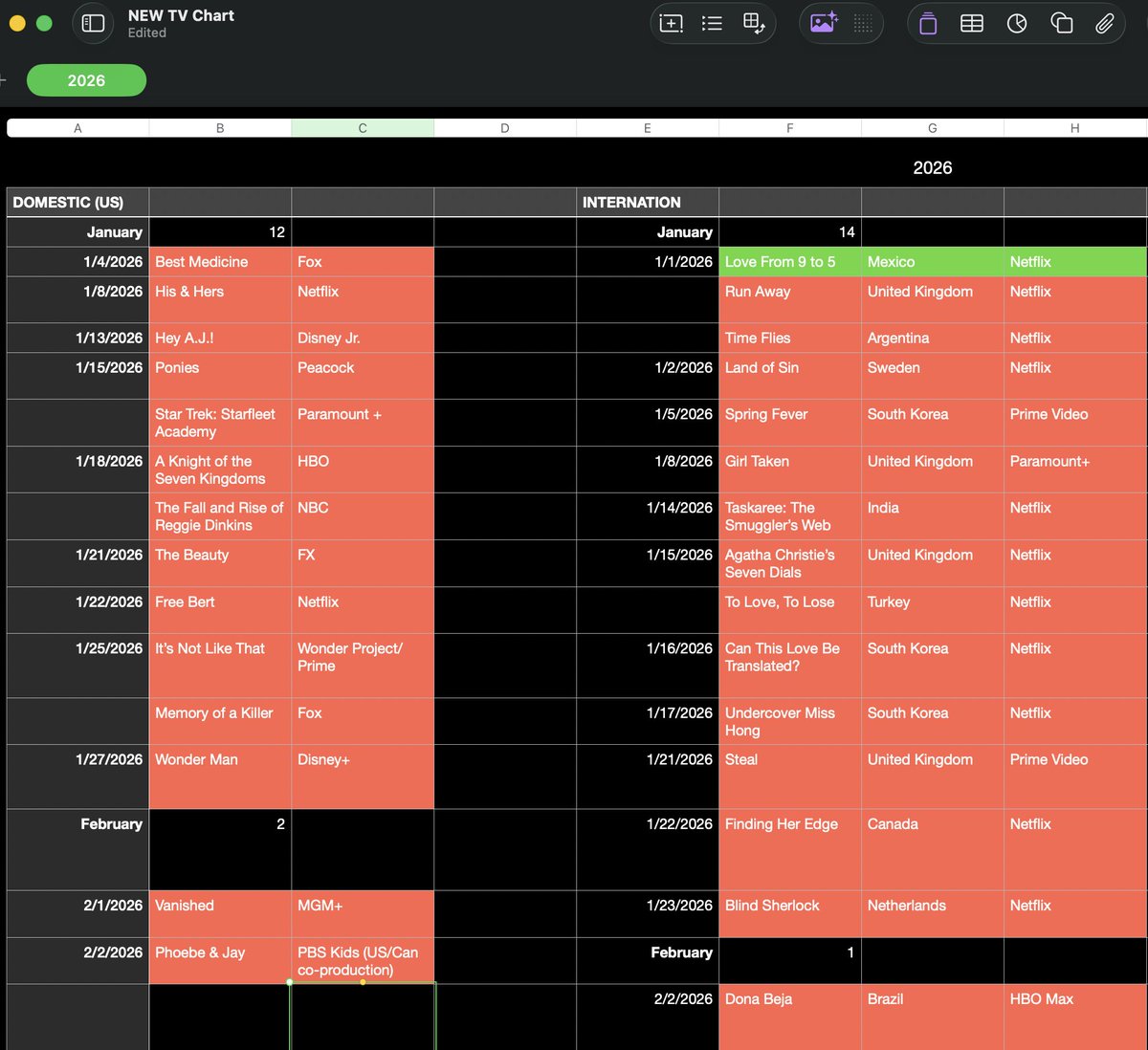Click The Beauty cell

(x=220, y=563)
